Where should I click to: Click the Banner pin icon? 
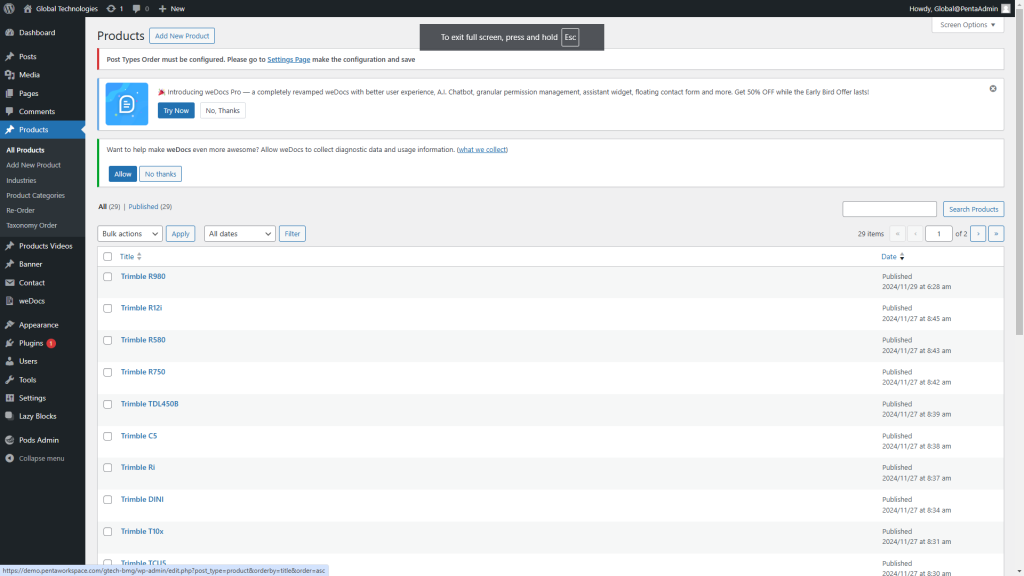(10, 264)
